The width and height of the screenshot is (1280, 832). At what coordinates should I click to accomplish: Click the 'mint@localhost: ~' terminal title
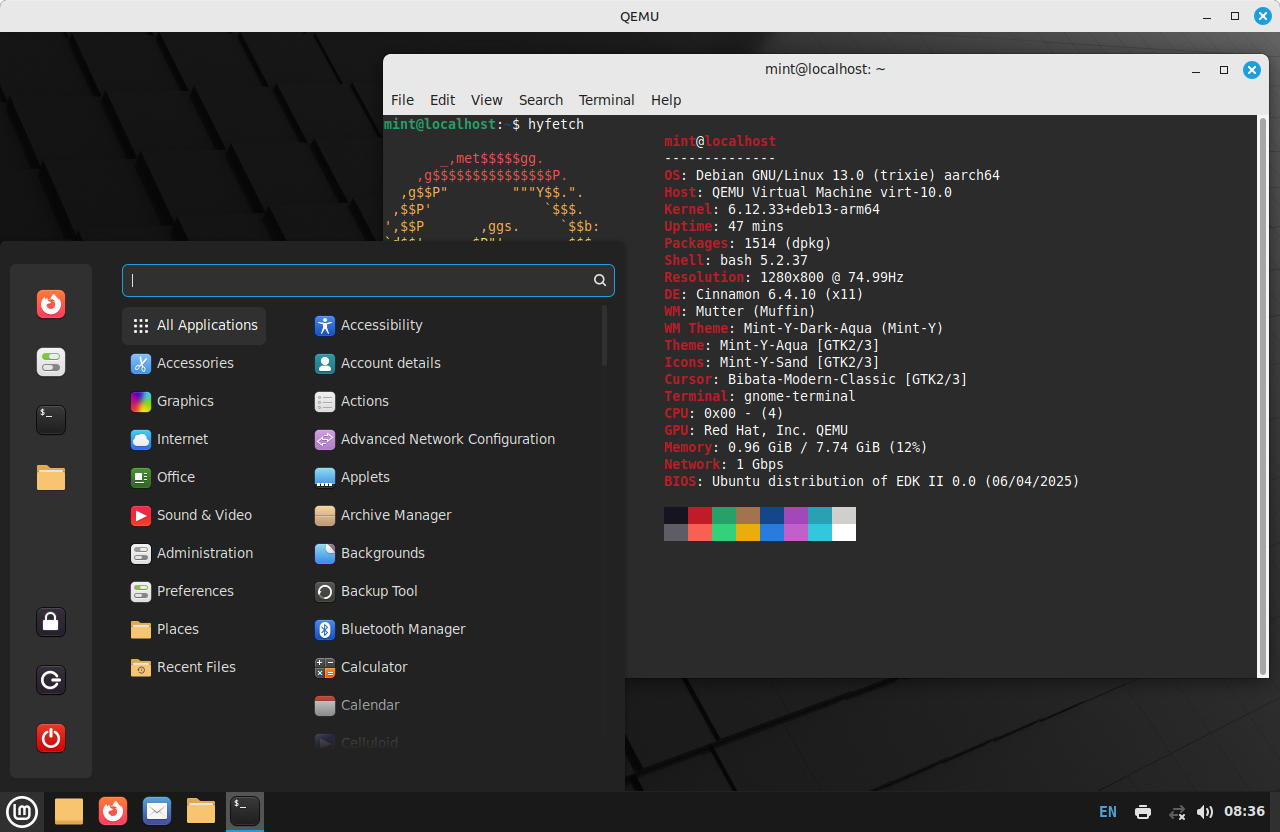[825, 69]
